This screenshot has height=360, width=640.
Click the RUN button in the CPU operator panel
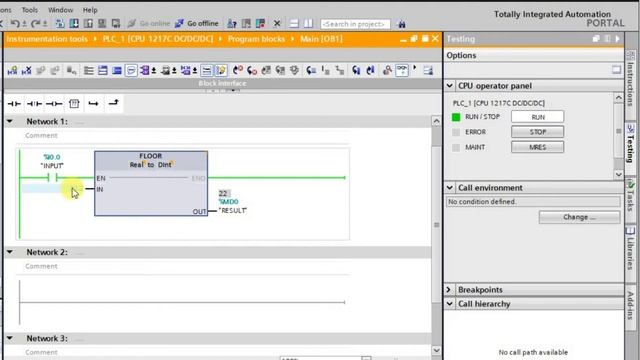click(538, 117)
